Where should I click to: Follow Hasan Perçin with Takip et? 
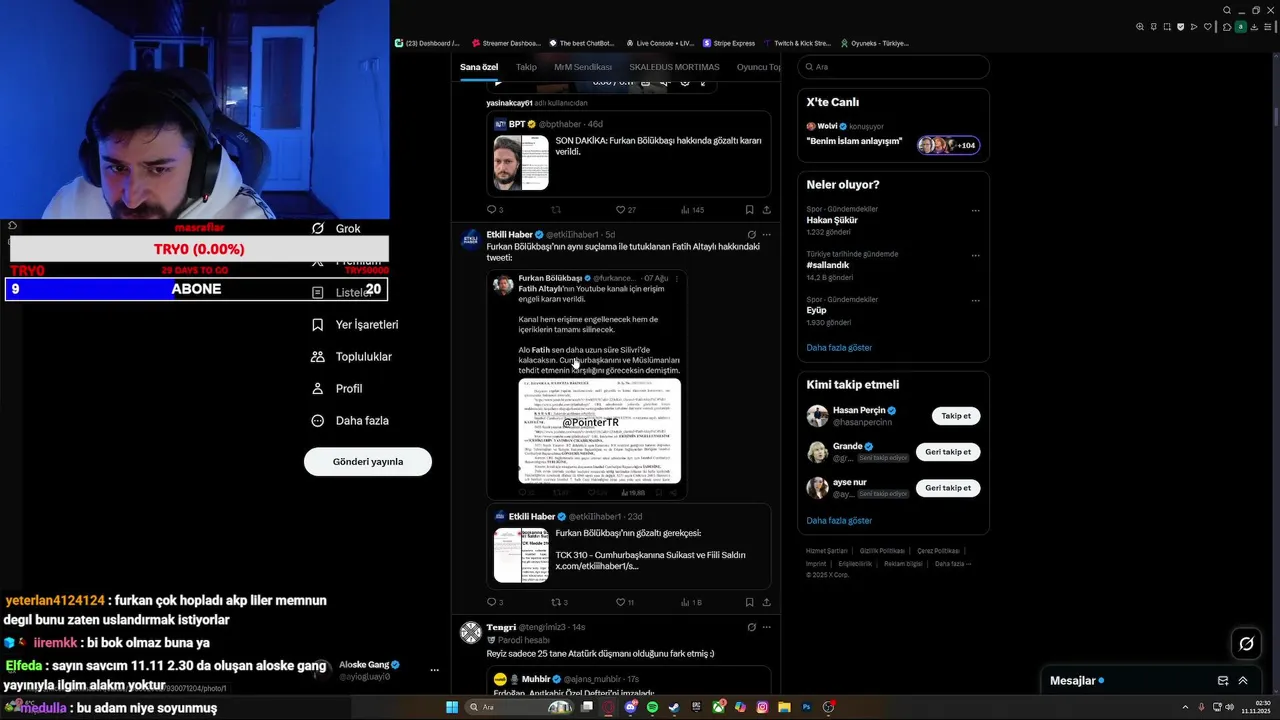(x=956, y=416)
